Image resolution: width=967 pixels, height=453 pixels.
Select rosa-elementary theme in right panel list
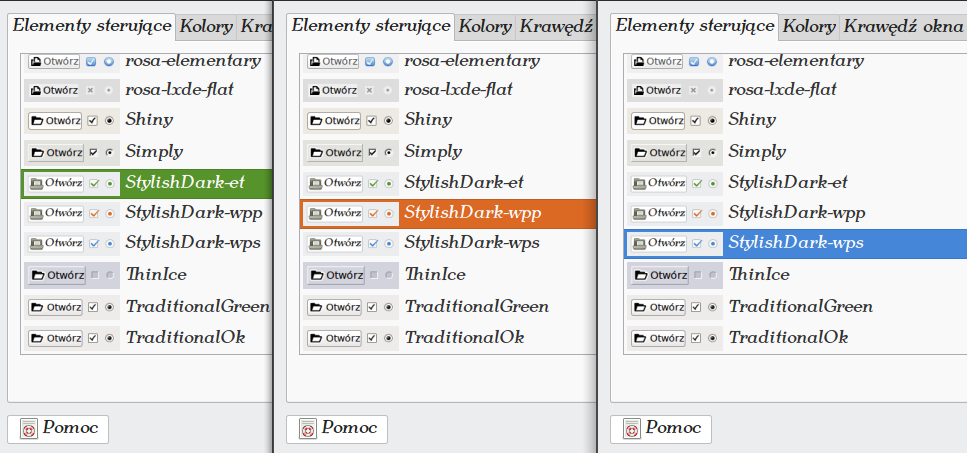(795, 60)
